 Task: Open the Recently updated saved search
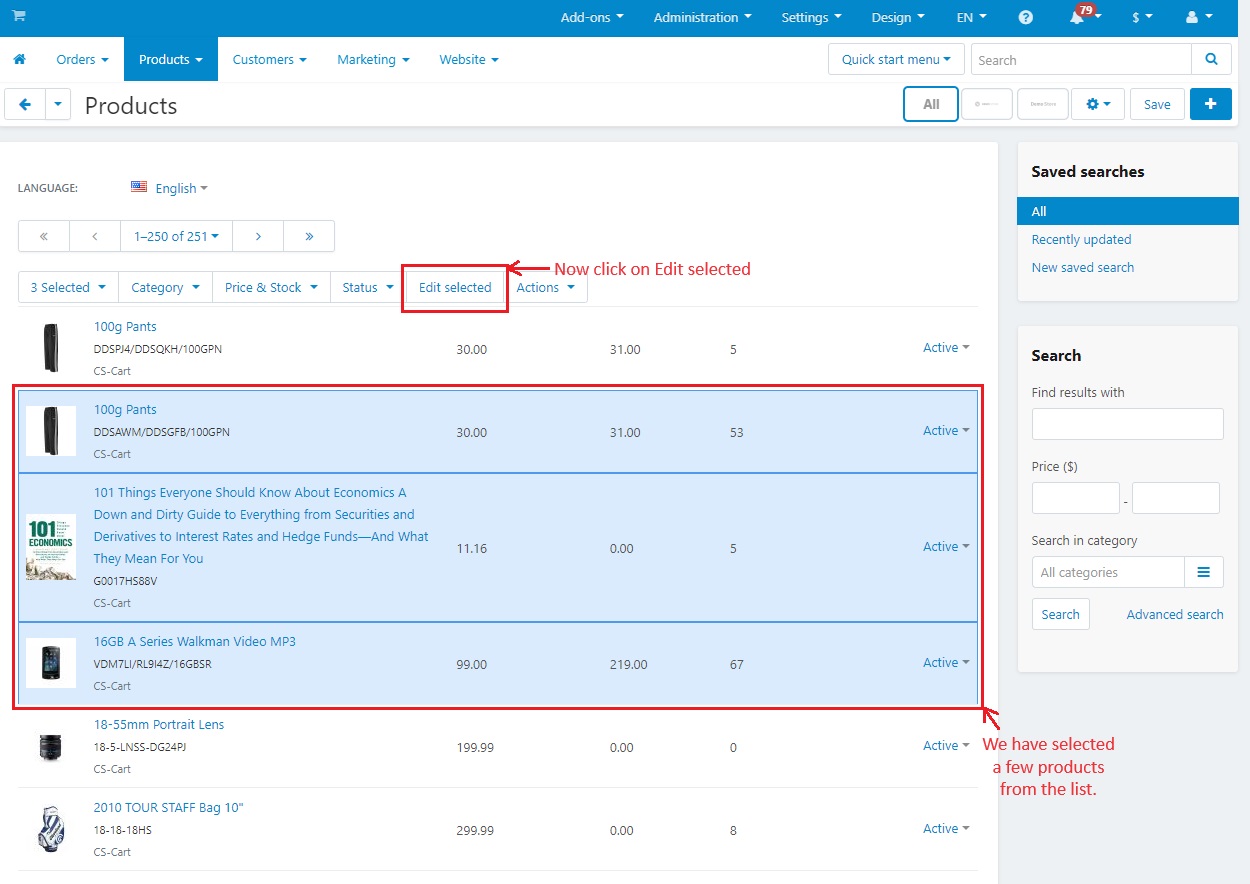(1081, 240)
